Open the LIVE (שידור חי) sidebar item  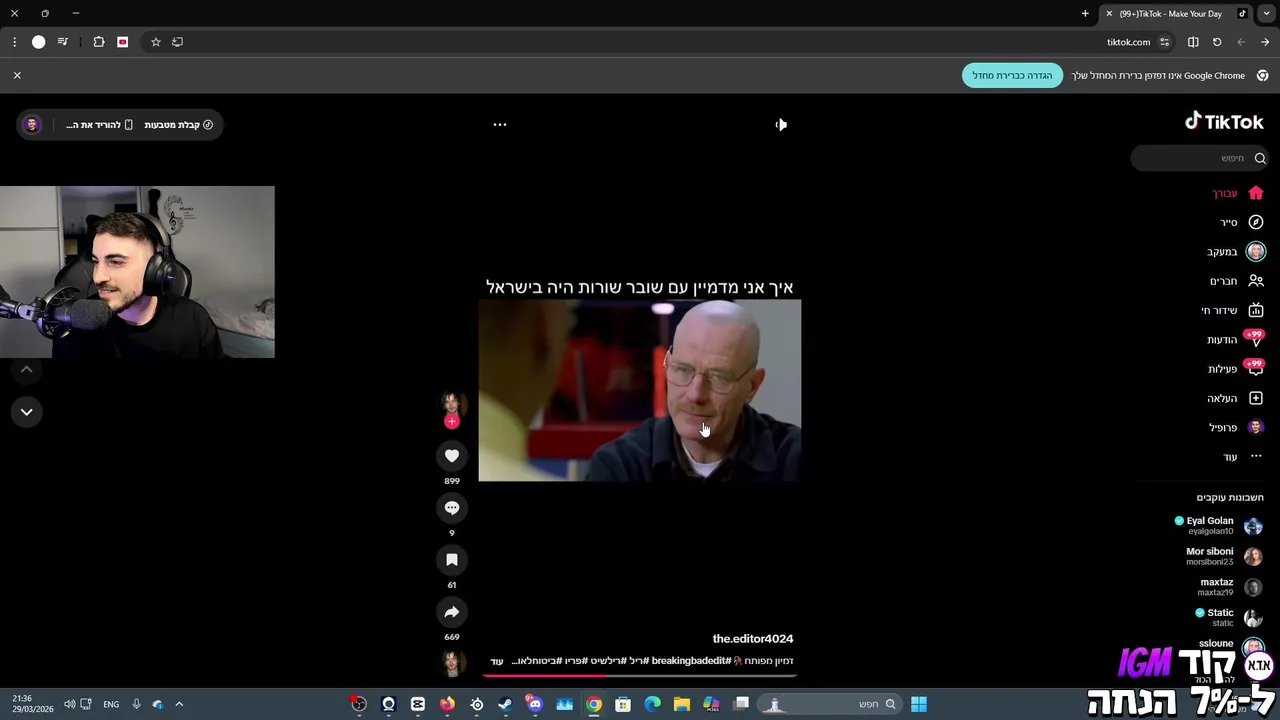point(1233,310)
